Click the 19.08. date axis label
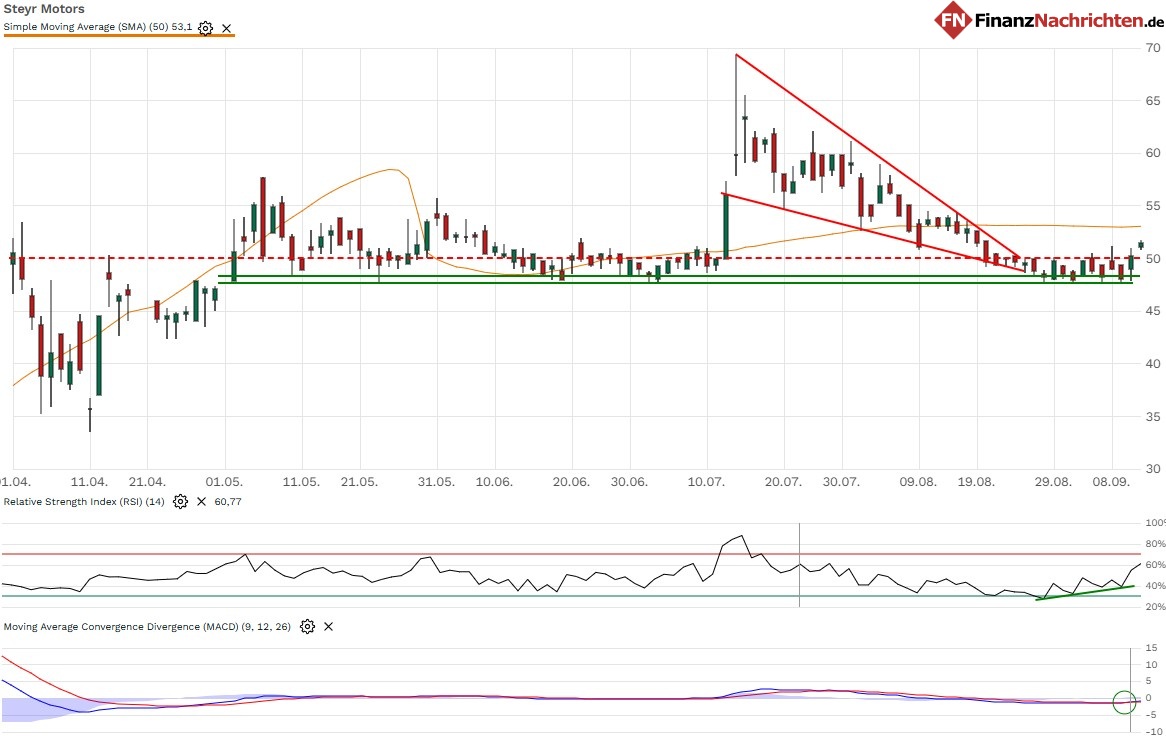This screenshot has height=737, width=1166. (976, 481)
